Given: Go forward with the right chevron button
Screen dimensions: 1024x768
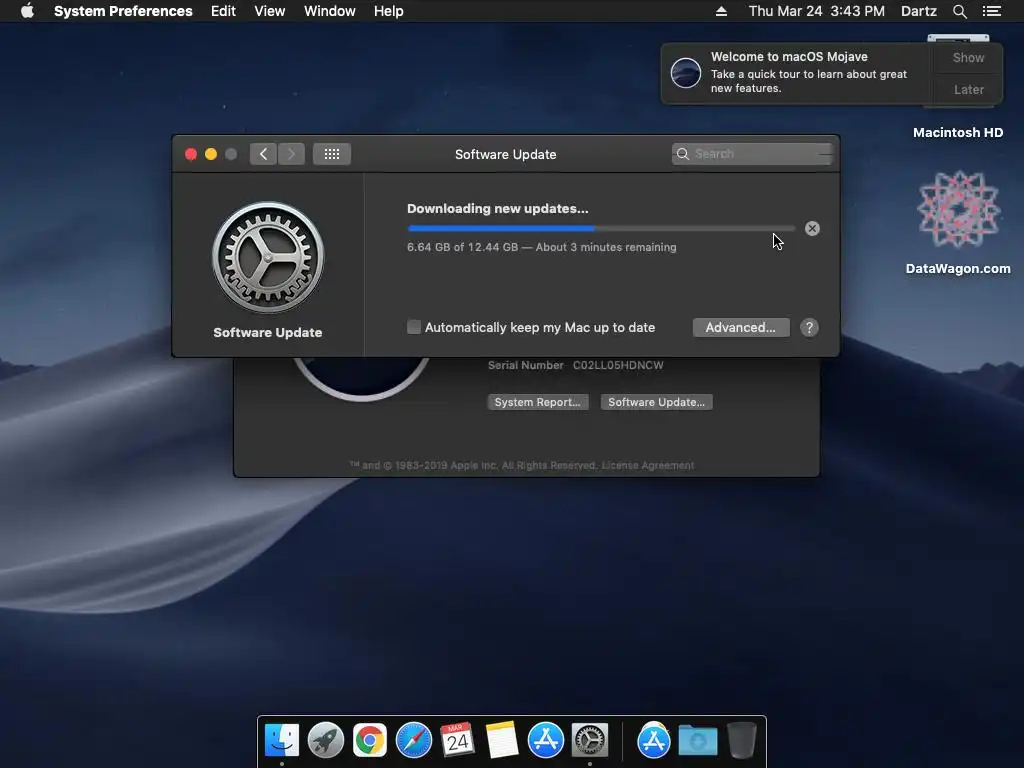Looking at the screenshot, I should coord(291,154).
